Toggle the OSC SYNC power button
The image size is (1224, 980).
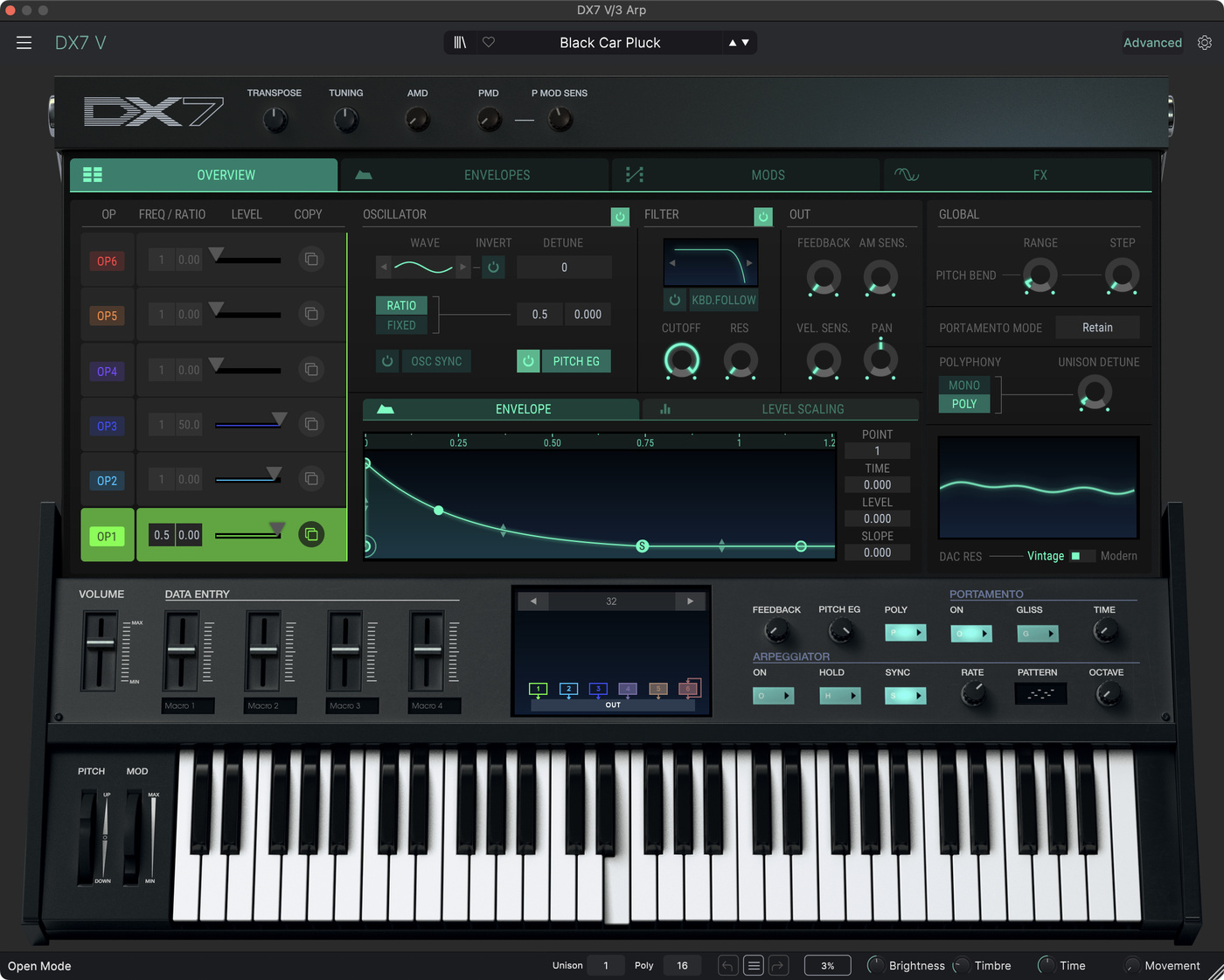click(387, 361)
